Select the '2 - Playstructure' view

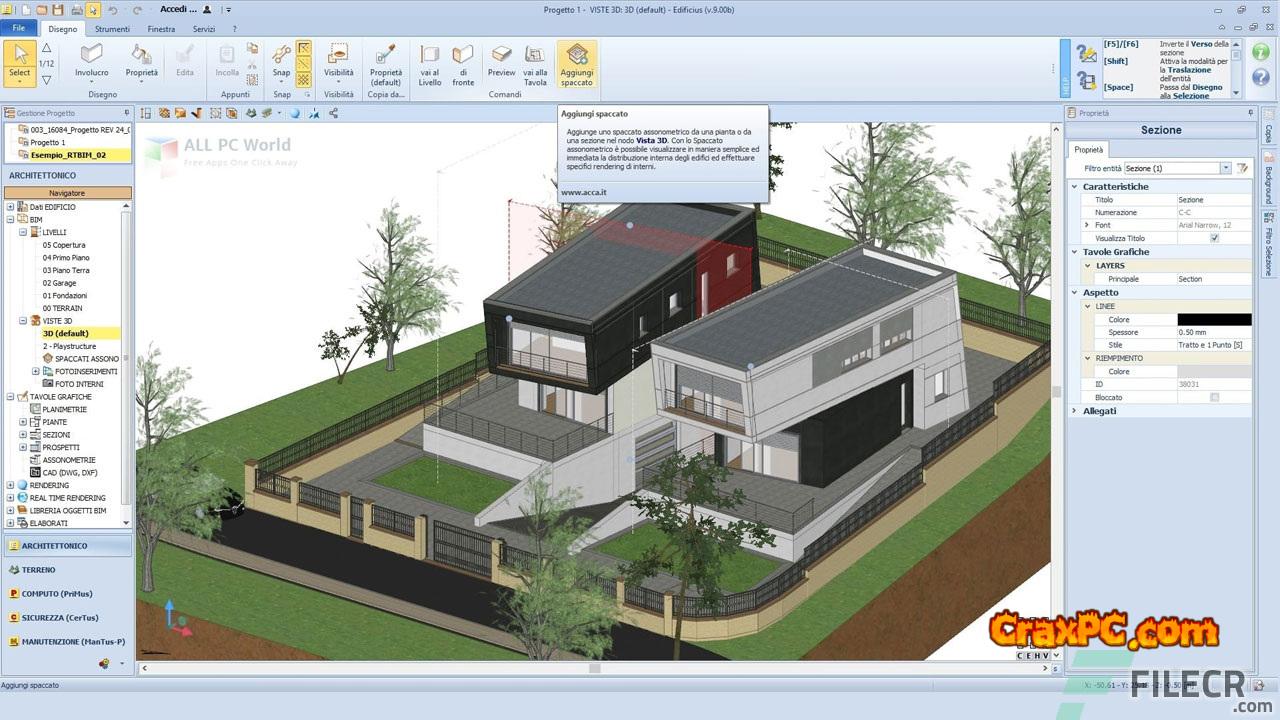point(69,346)
